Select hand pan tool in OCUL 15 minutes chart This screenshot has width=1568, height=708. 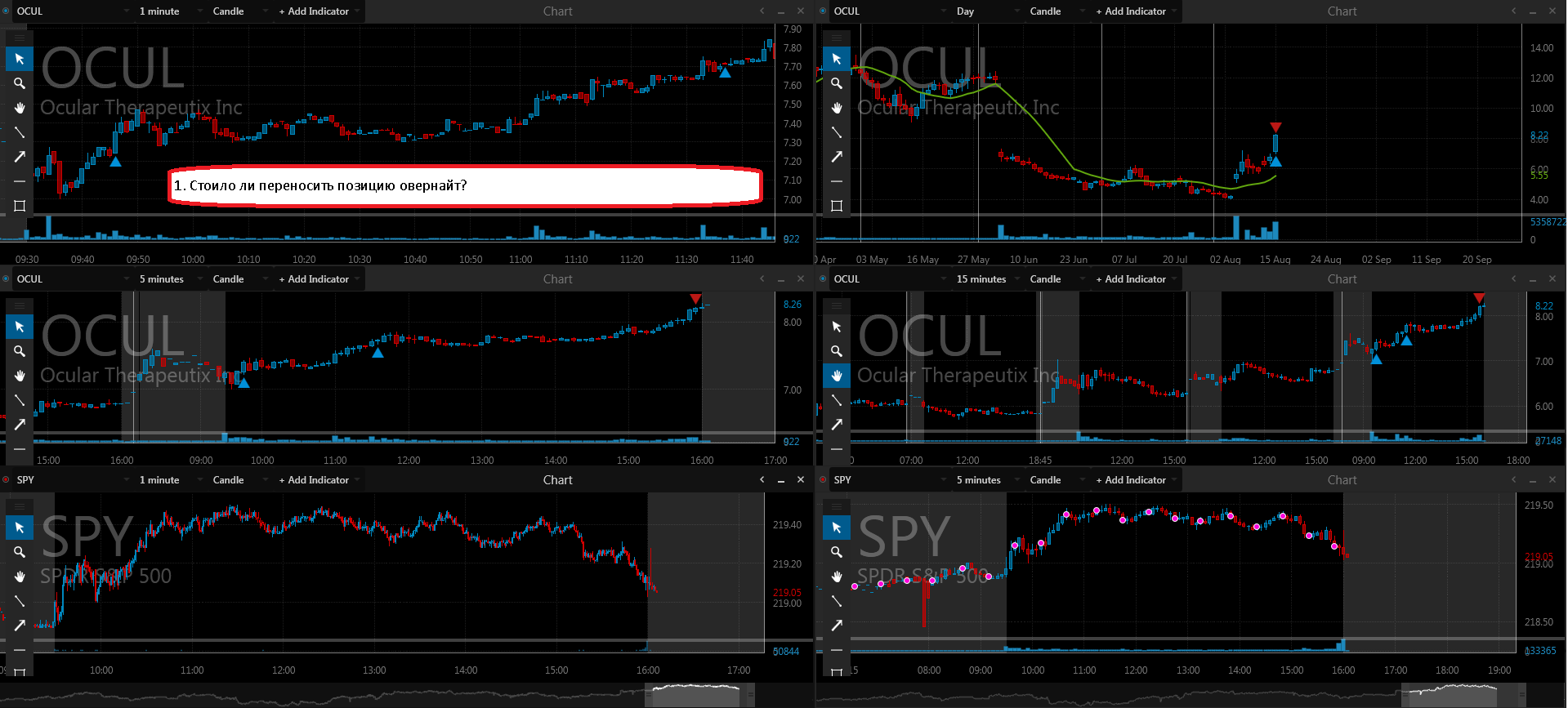[837, 376]
